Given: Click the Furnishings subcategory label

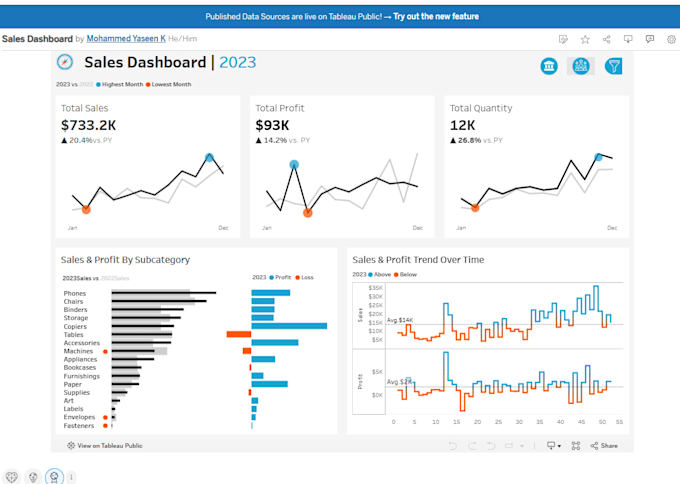Looking at the screenshot, I should pos(82,376).
